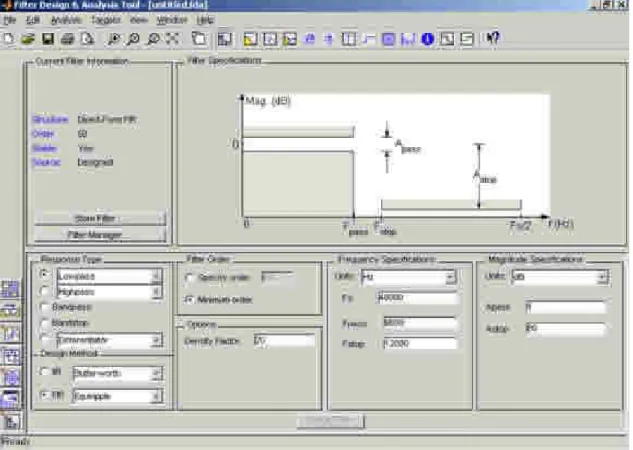Open the File menu
Screen dimensions: 633x450
coord(10,20)
